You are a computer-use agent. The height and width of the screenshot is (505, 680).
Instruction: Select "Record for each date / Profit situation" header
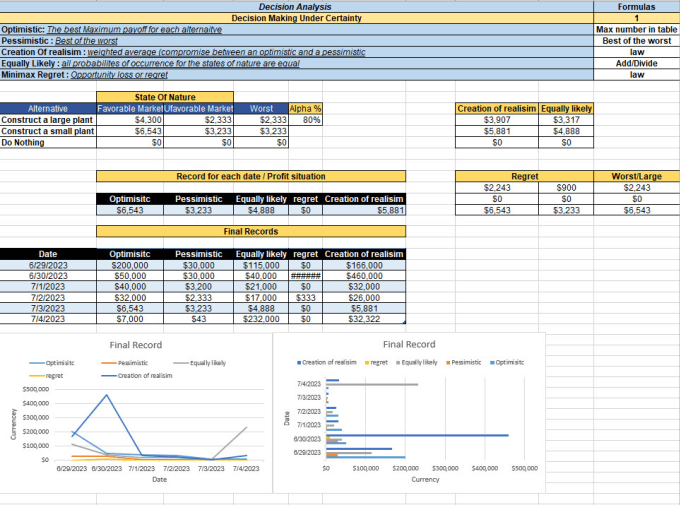(x=251, y=176)
